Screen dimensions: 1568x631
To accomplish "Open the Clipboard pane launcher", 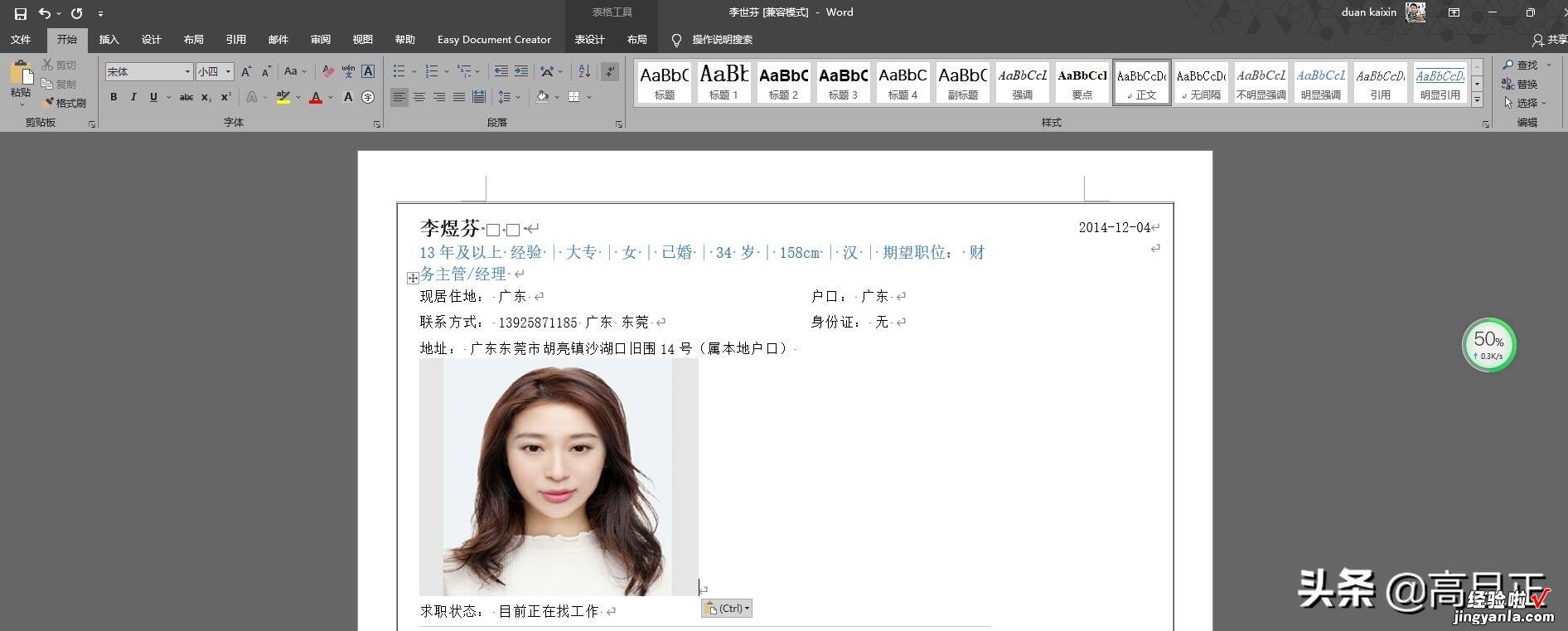I will [92, 124].
